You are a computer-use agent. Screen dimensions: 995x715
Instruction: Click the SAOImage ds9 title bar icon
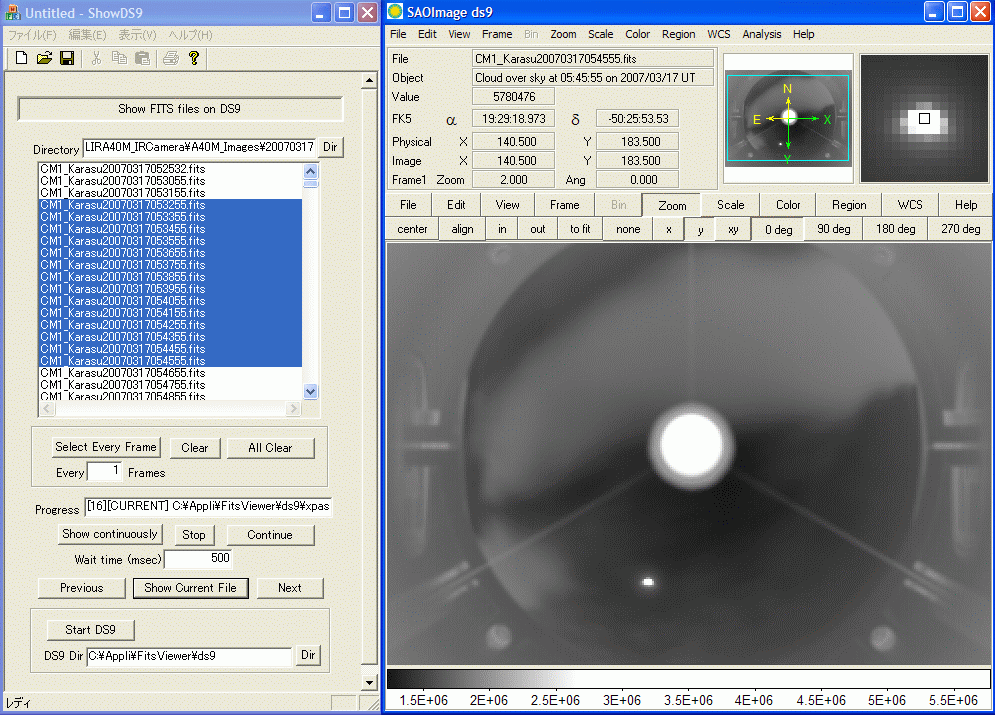click(396, 12)
